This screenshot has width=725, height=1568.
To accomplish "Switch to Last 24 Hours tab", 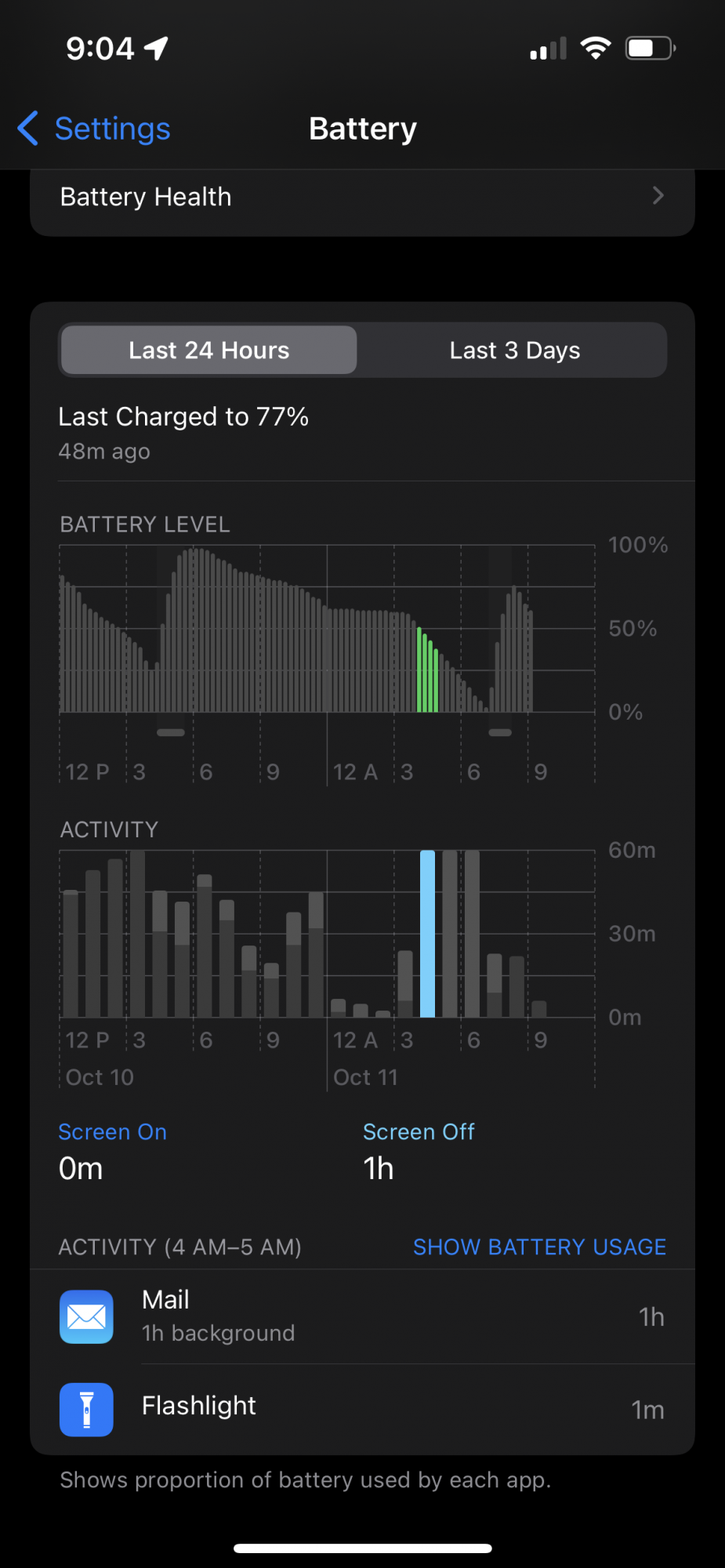I will (209, 350).
